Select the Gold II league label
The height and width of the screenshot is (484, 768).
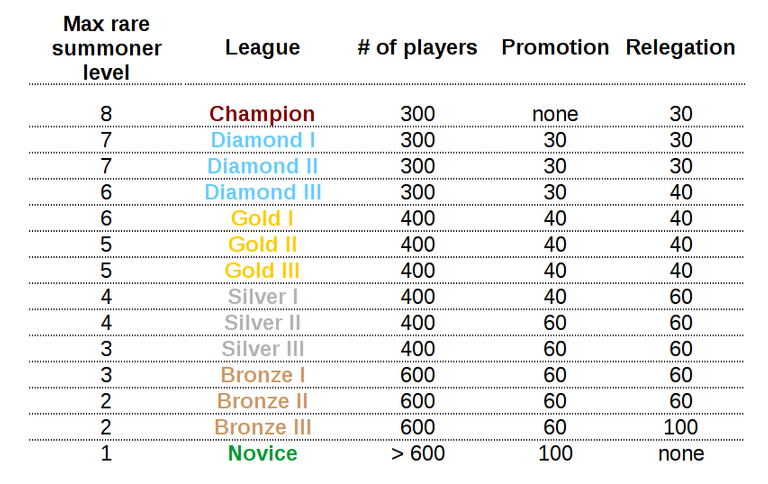click(x=262, y=244)
